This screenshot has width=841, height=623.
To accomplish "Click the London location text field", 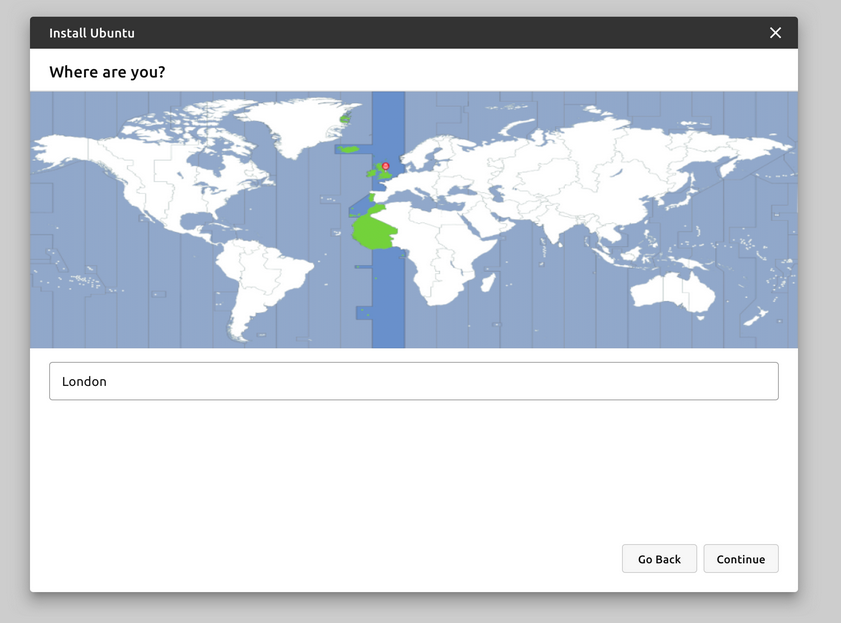I will (x=414, y=381).
